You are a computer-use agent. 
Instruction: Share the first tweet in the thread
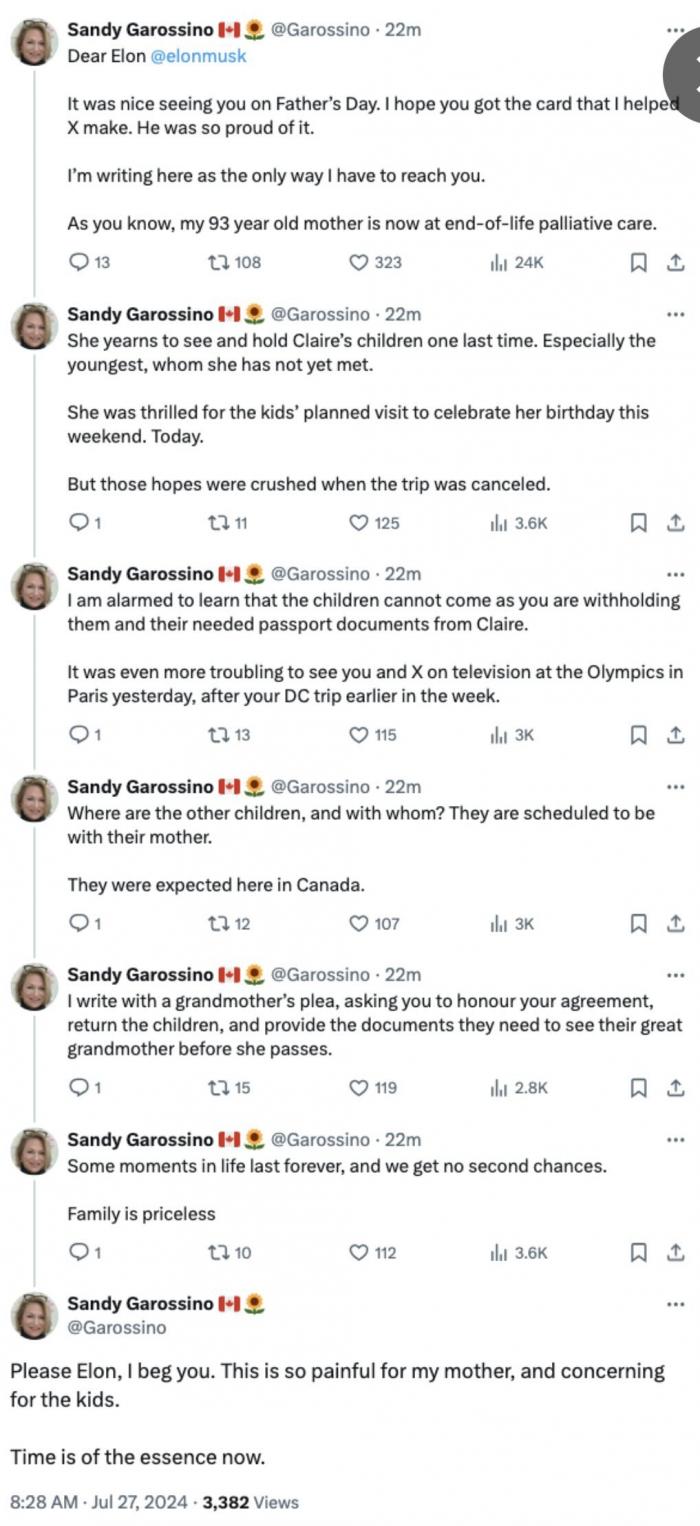point(675,262)
